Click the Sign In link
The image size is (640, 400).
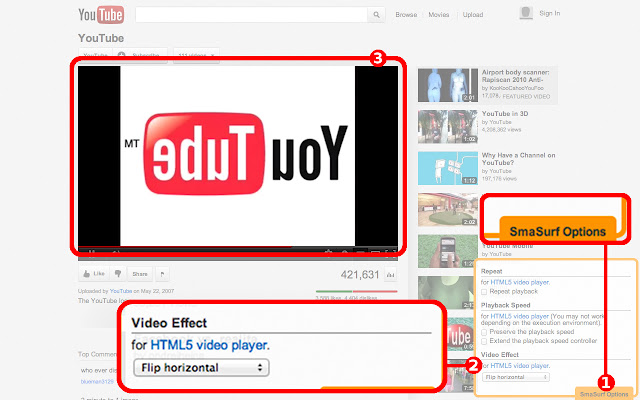point(550,13)
